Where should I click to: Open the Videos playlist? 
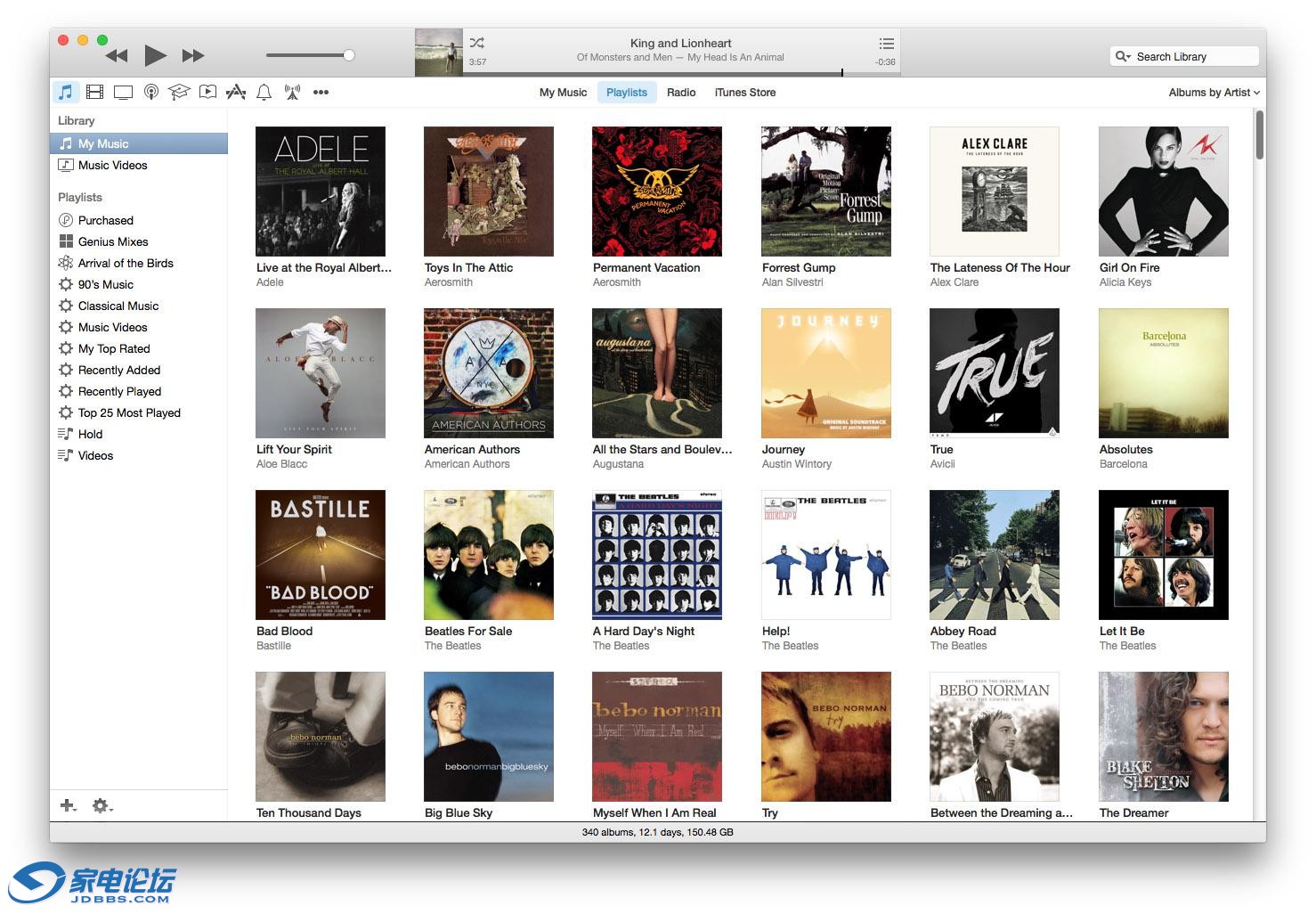[139, 455]
